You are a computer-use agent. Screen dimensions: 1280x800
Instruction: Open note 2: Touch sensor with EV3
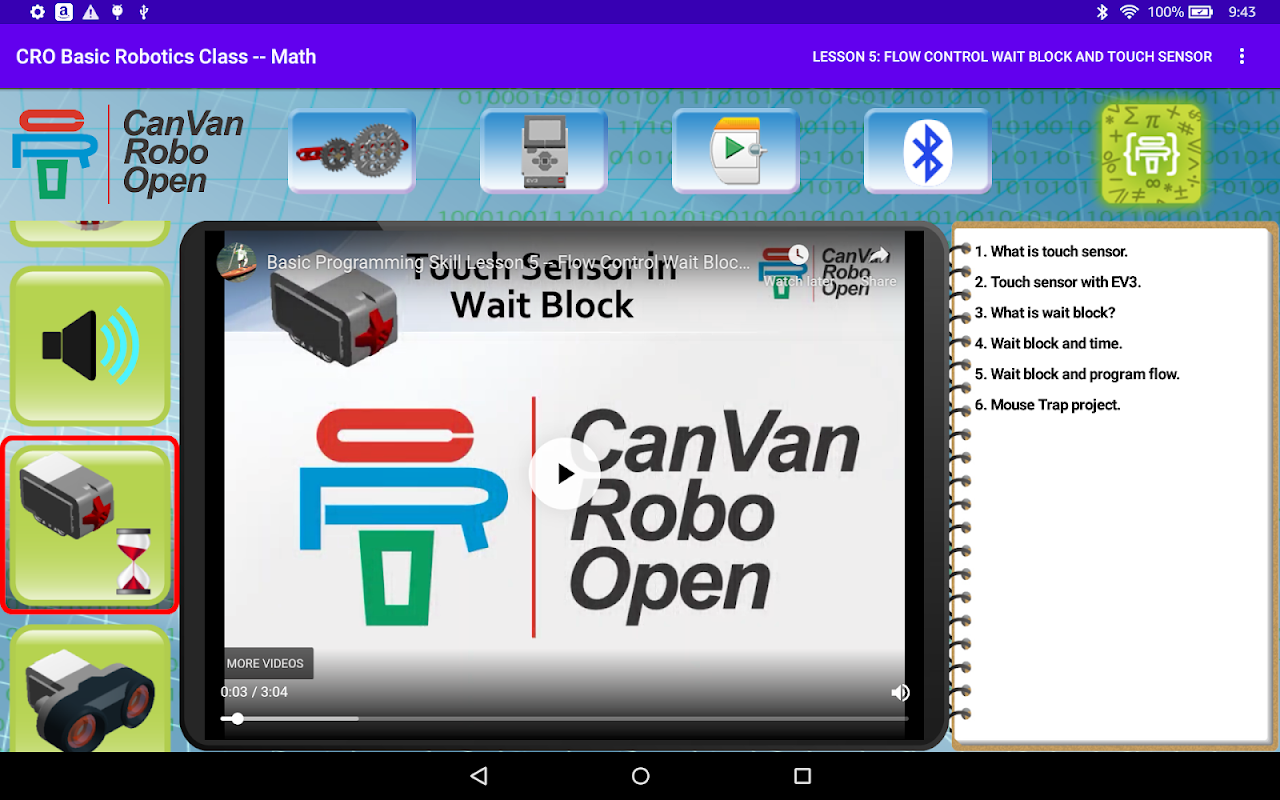click(1058, 282)
